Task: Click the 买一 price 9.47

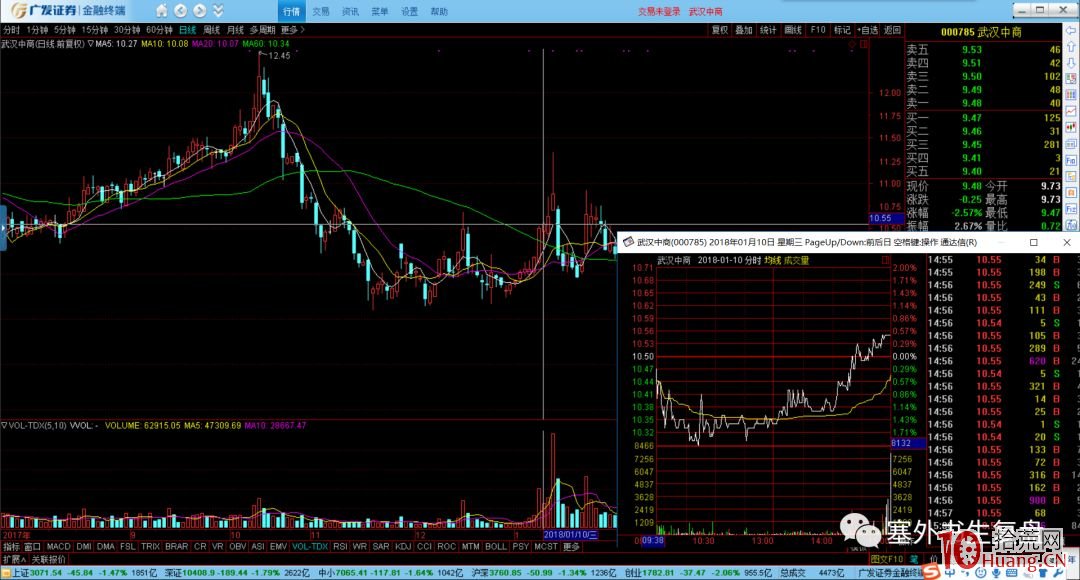Action: 972,117
